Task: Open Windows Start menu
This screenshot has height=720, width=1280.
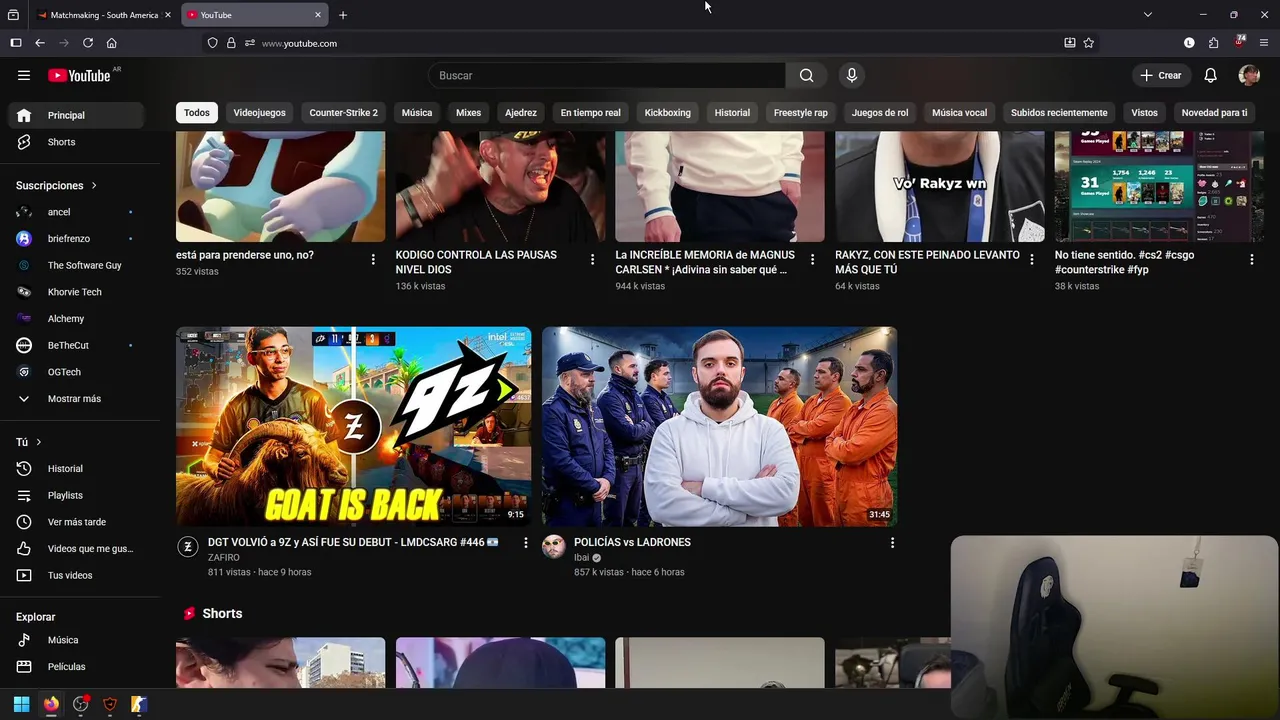Action: click(21, 704)
